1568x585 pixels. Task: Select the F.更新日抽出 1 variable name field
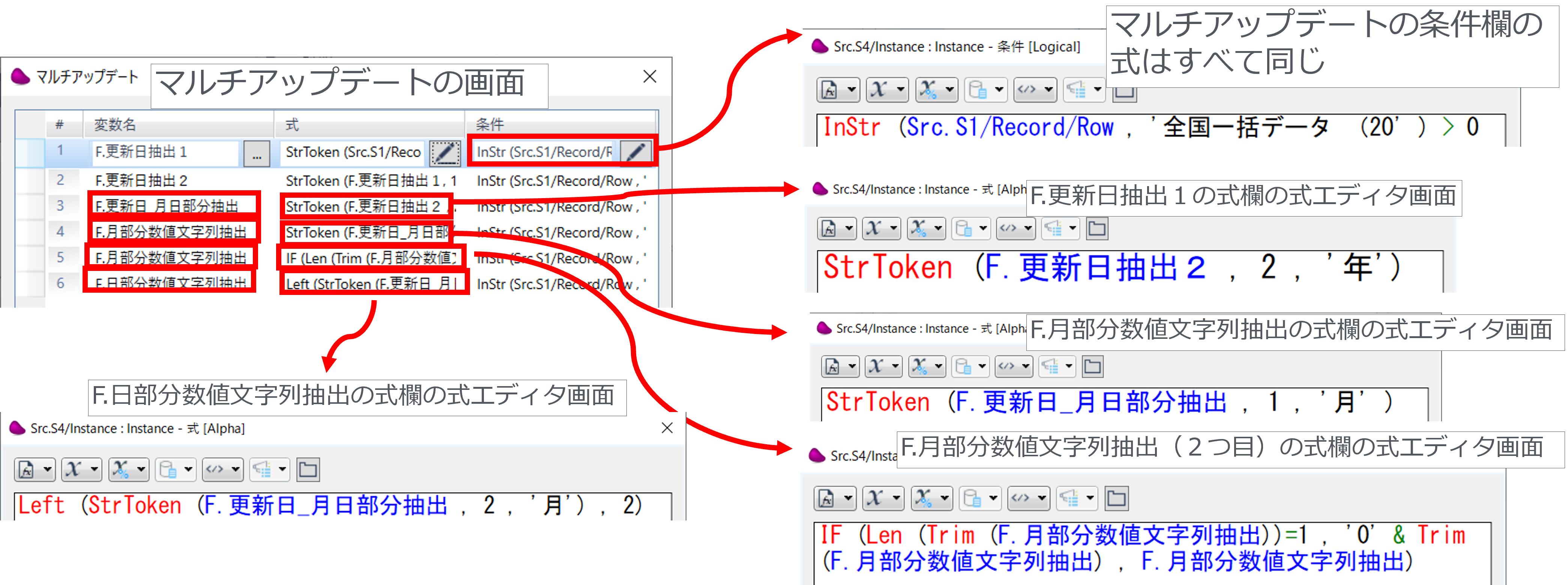click(x=165, y=152)
